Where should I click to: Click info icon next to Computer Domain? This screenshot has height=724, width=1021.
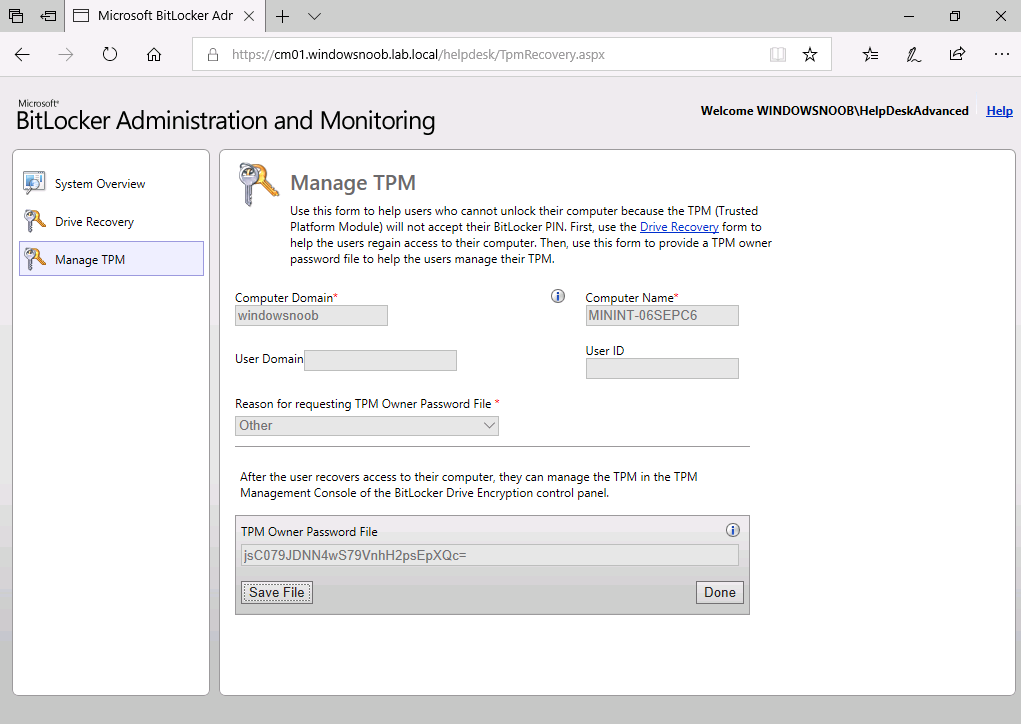[558, 296]
